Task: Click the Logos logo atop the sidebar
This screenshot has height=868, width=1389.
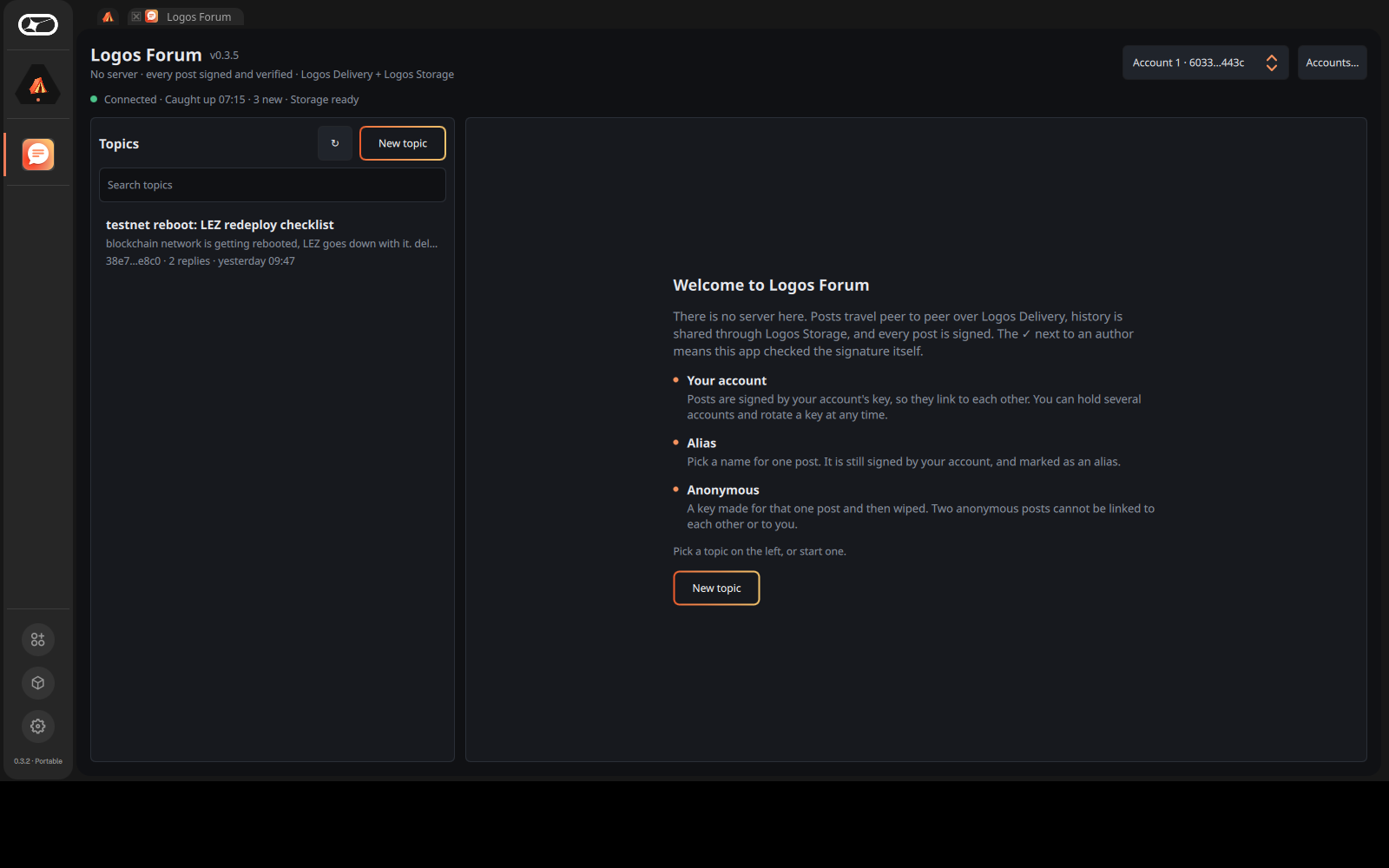Action: pyautogui.click(x=38, y=25)
